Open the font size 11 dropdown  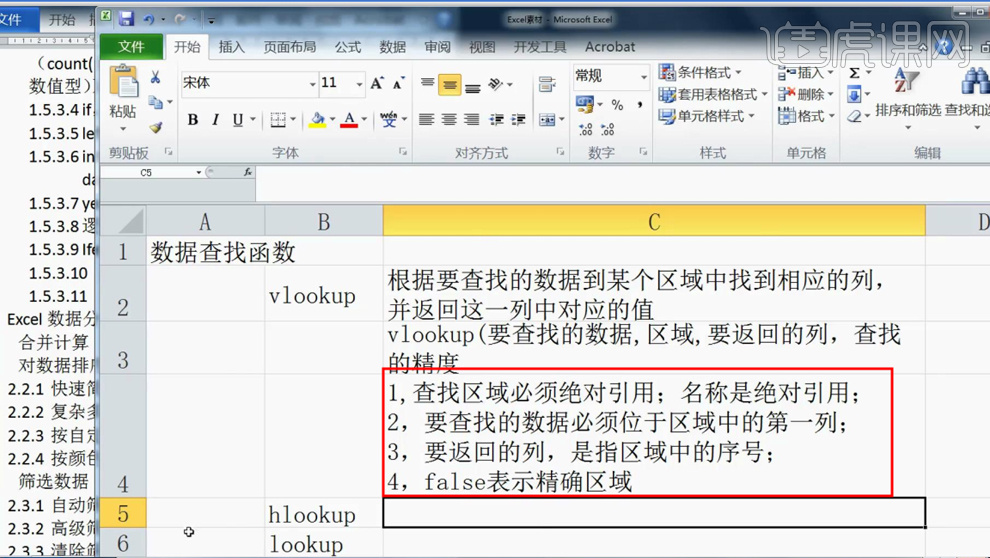359,84
